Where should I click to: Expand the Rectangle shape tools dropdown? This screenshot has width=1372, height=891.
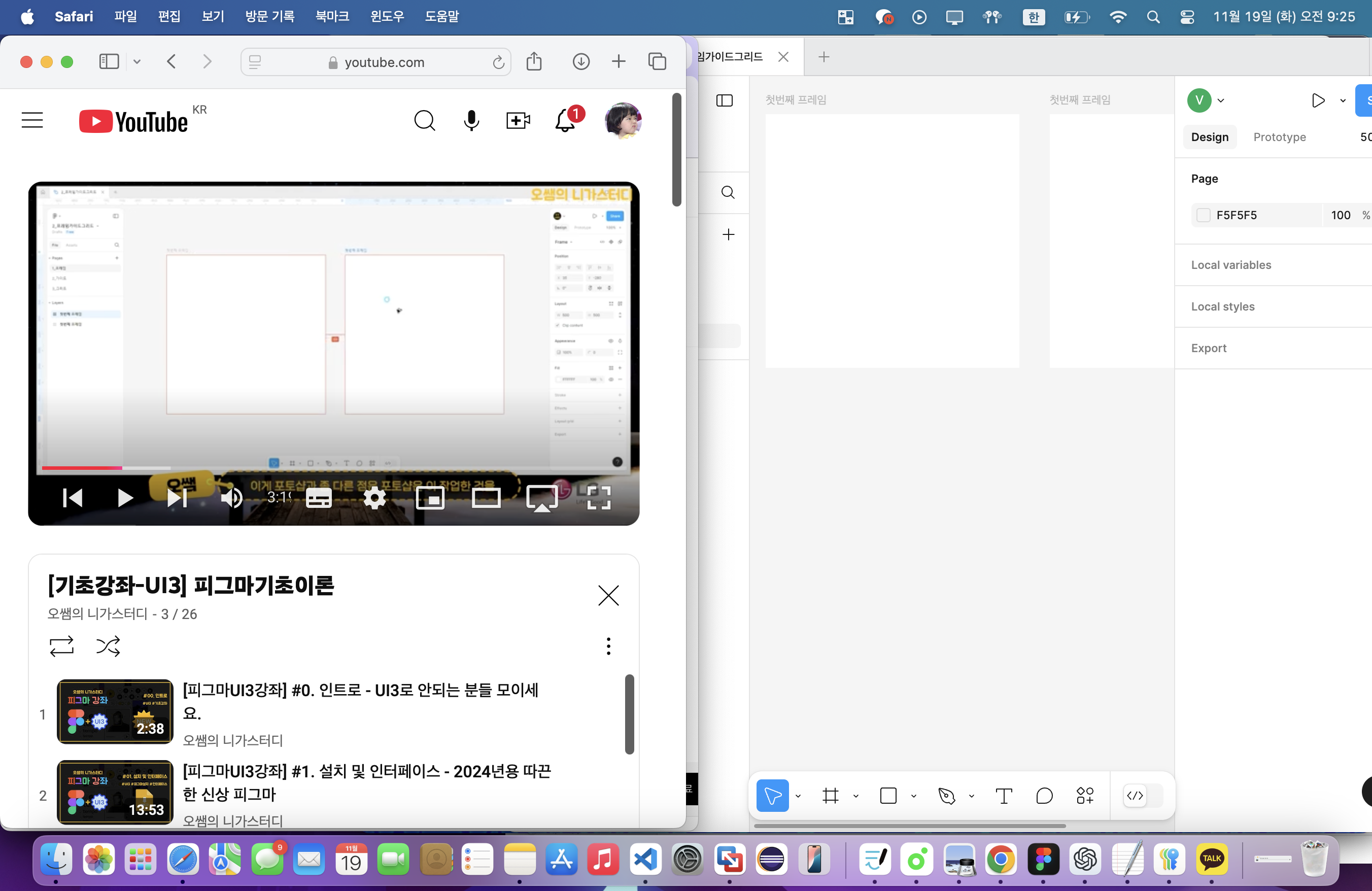tap(914, 797)
